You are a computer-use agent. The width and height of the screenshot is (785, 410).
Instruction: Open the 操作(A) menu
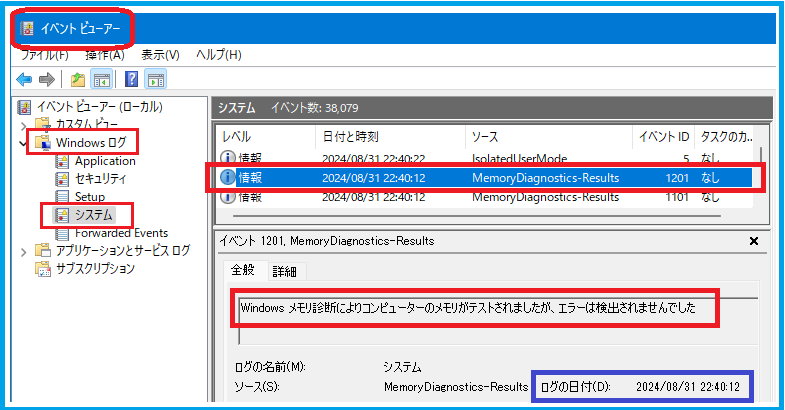(x=105, y=55)
